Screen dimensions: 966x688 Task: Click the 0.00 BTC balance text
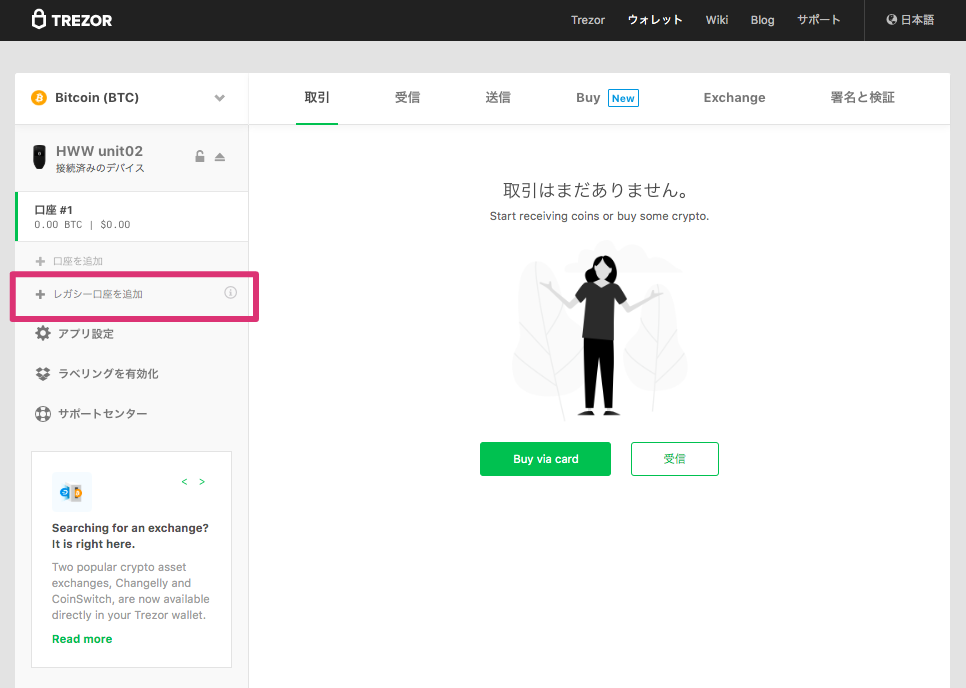click(x=58, y=225)
